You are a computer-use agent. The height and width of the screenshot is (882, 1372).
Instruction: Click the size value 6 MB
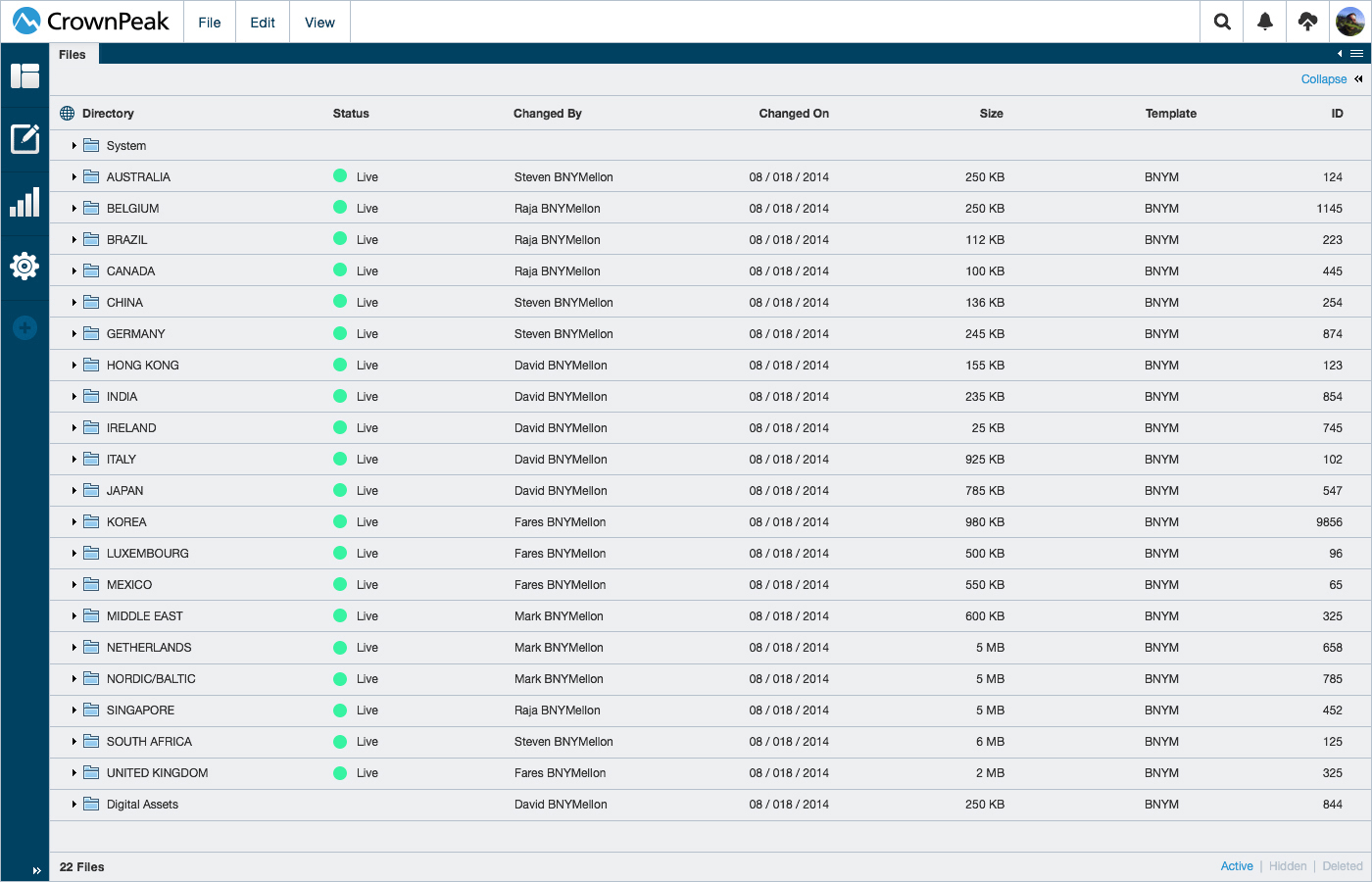pyautogui.click(x=990, y=742)
